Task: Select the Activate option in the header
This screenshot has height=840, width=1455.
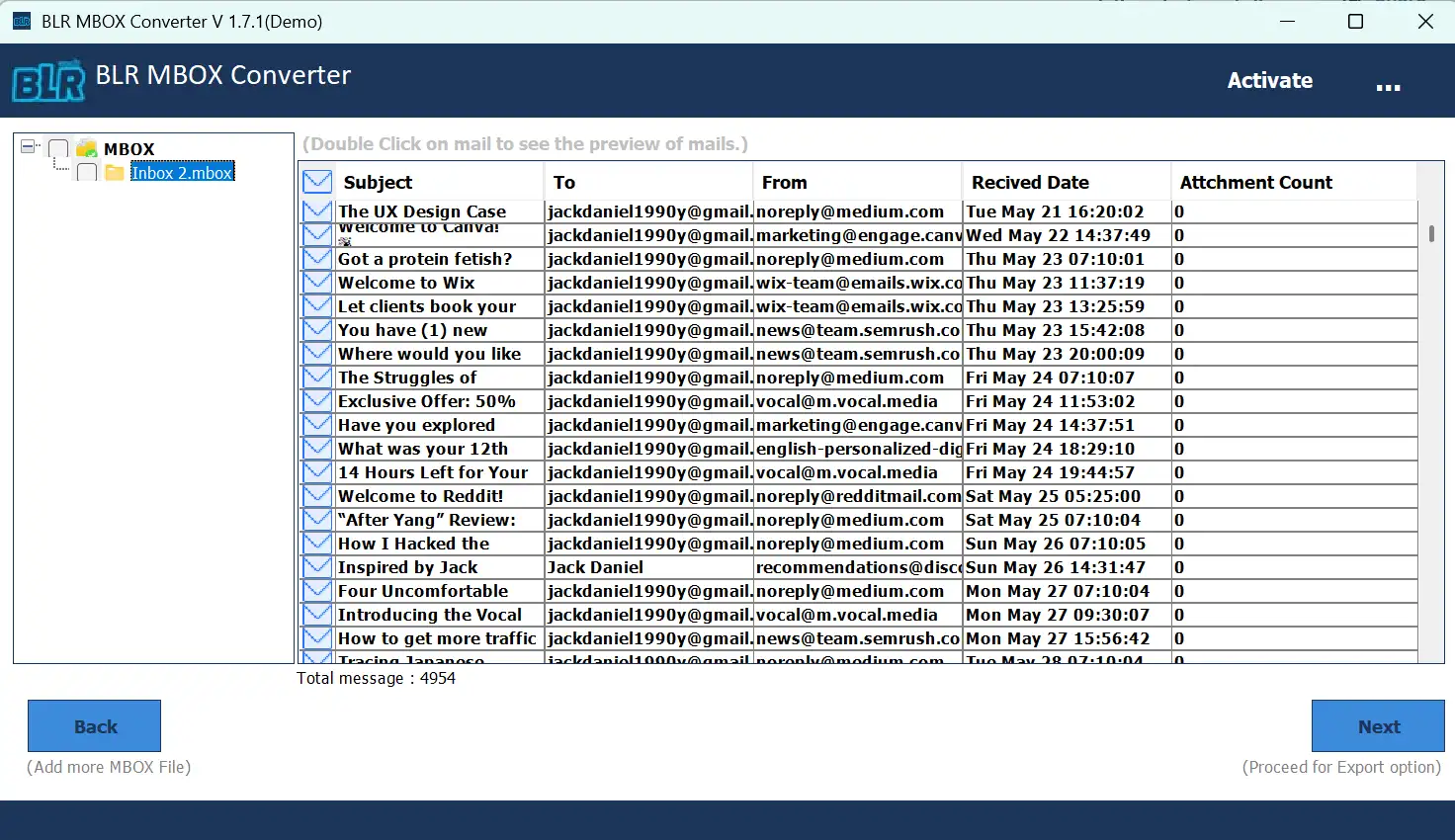Action: (x=1269, y=80)
